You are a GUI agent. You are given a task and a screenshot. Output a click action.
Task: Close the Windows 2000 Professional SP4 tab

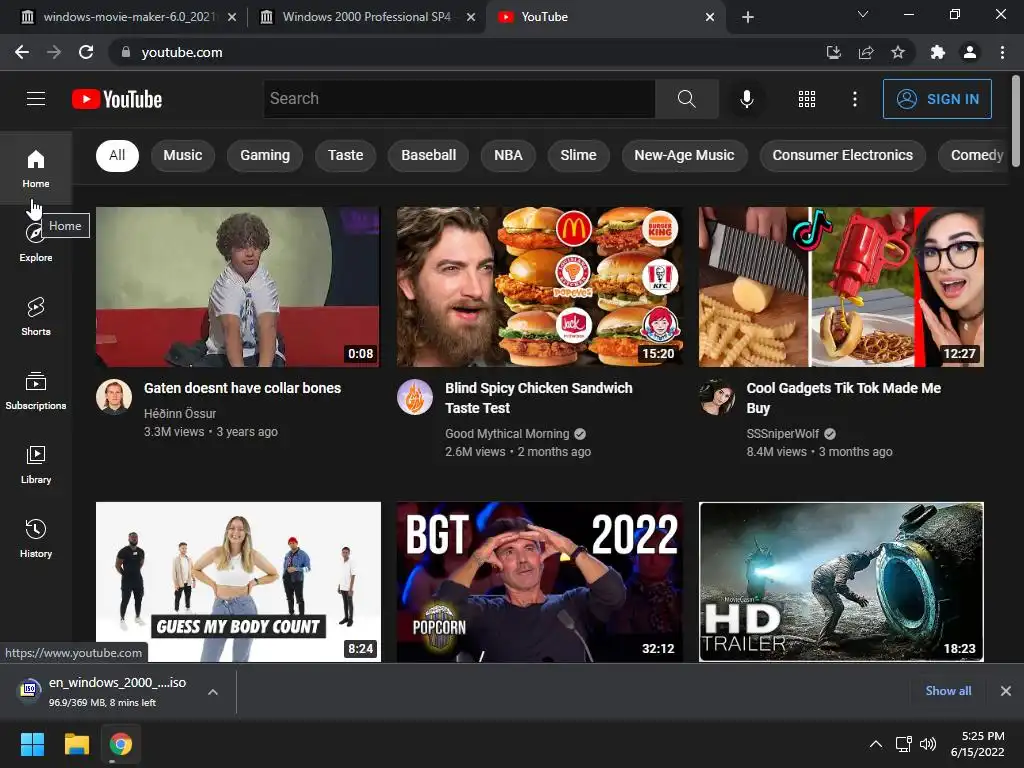[471, 17]
